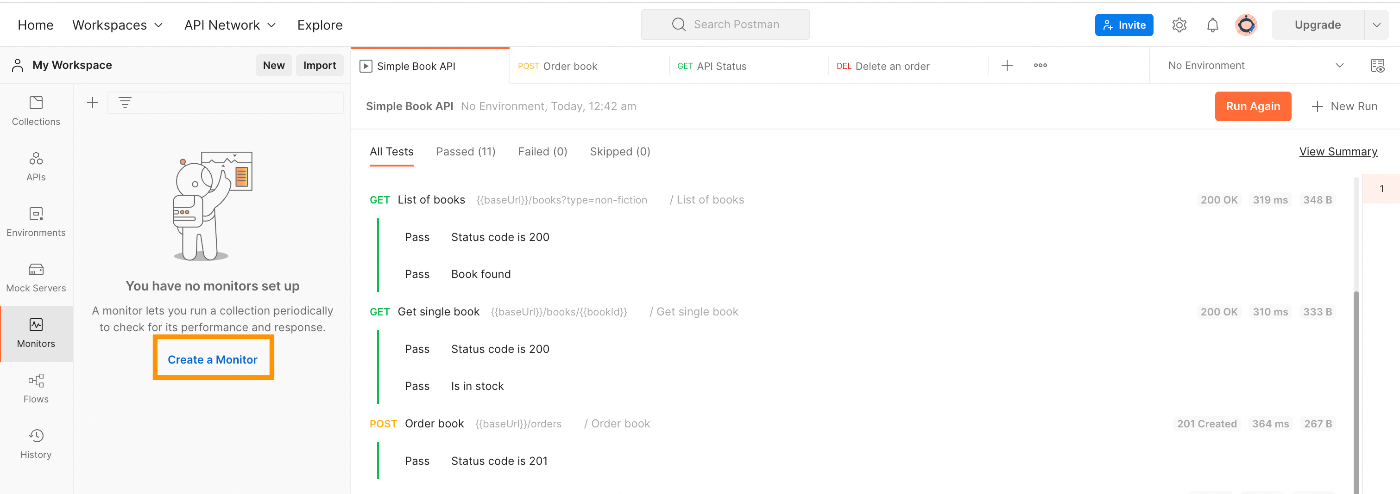Open History in the sidebar

[36, 444]
